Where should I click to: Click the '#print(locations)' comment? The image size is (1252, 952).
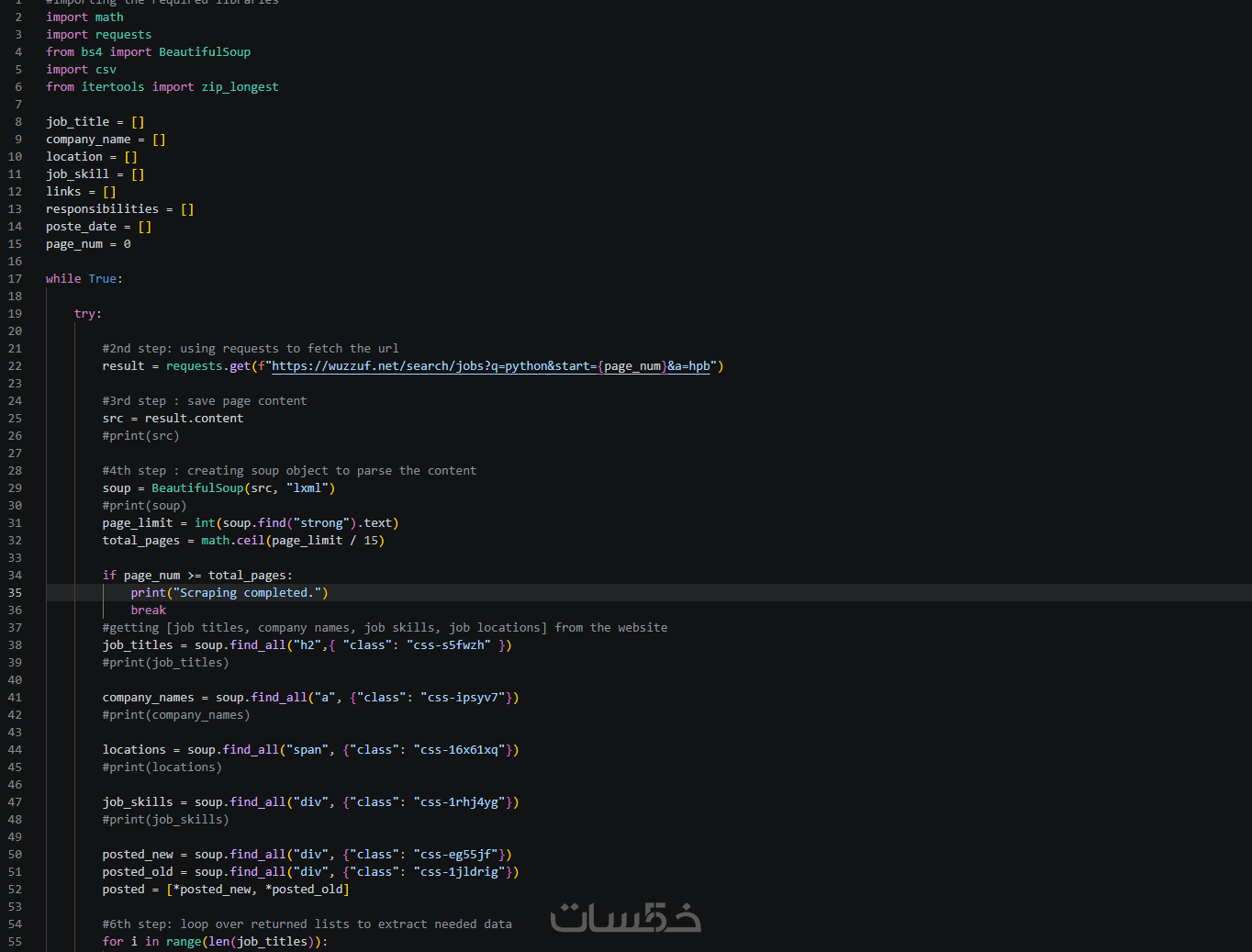coord(162,767)
